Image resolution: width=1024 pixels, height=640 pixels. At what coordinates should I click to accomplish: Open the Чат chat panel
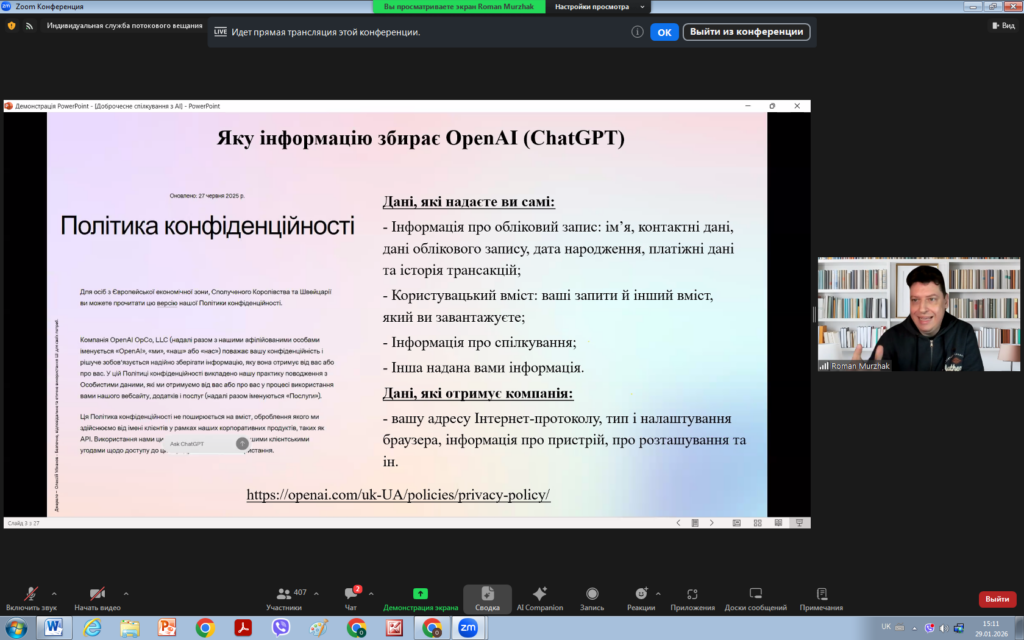(x=351, y=597)
